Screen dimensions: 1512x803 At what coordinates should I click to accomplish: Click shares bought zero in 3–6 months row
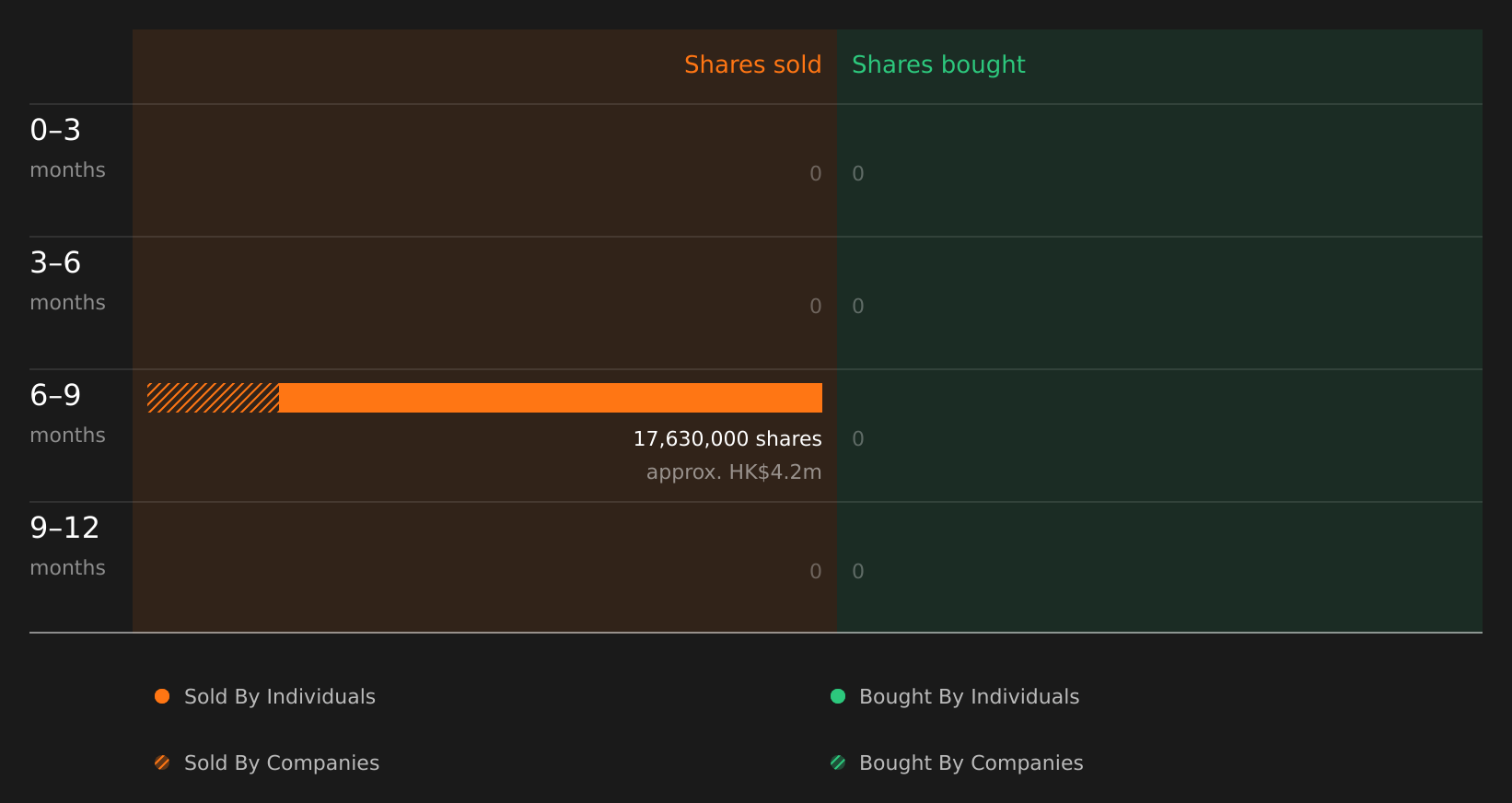(858, 307)
